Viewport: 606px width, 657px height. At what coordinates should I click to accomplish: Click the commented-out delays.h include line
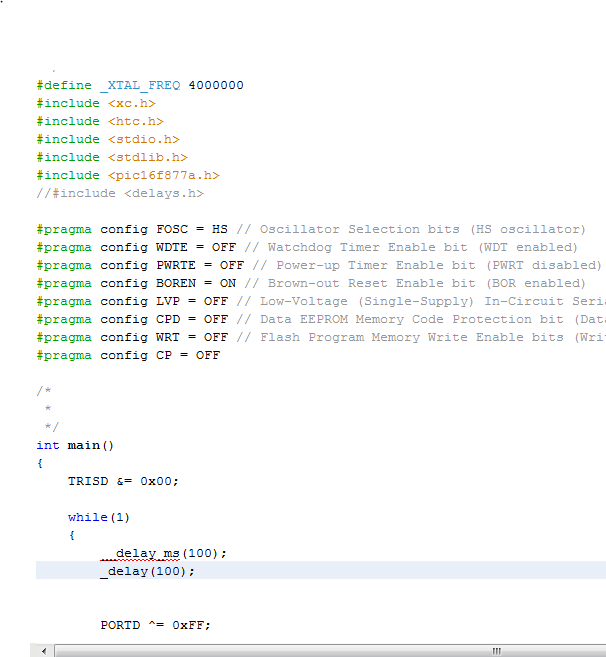point(120,194)
